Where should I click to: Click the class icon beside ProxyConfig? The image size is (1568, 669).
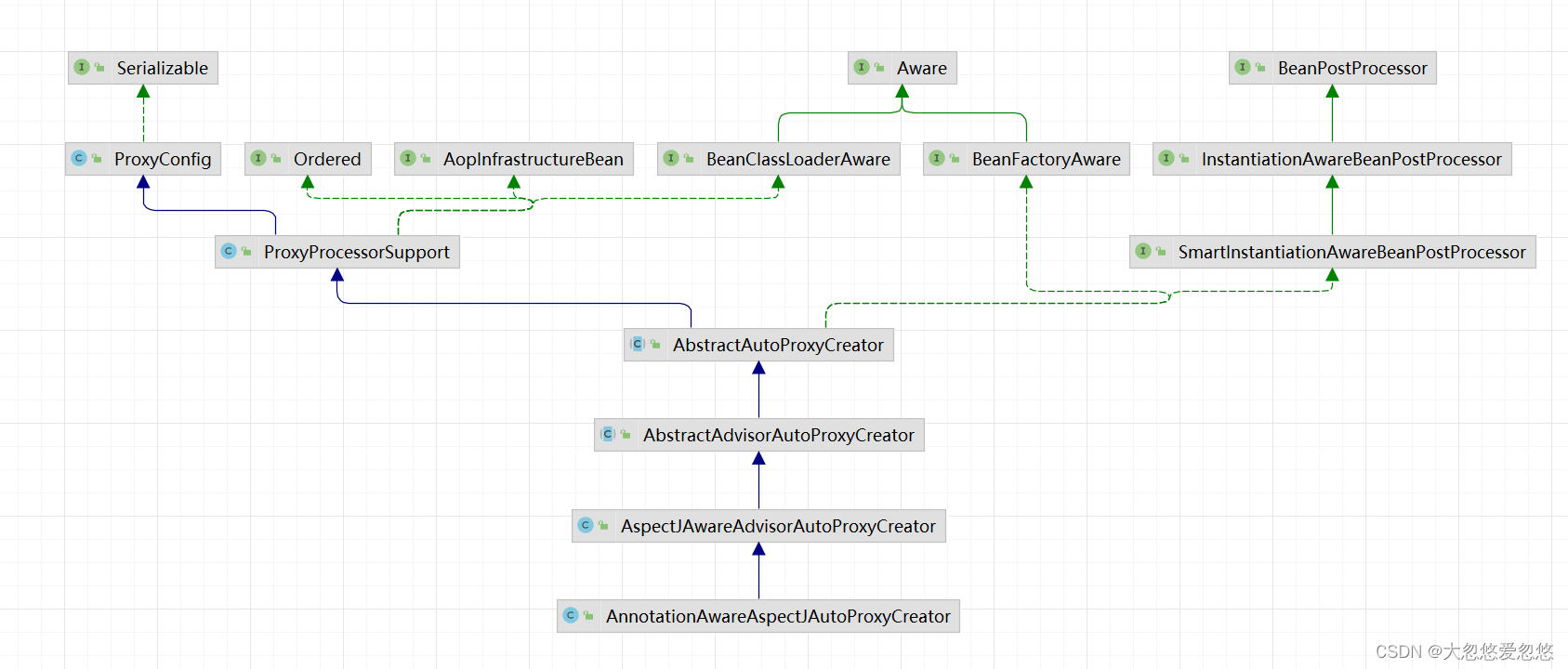coord(79,158)
